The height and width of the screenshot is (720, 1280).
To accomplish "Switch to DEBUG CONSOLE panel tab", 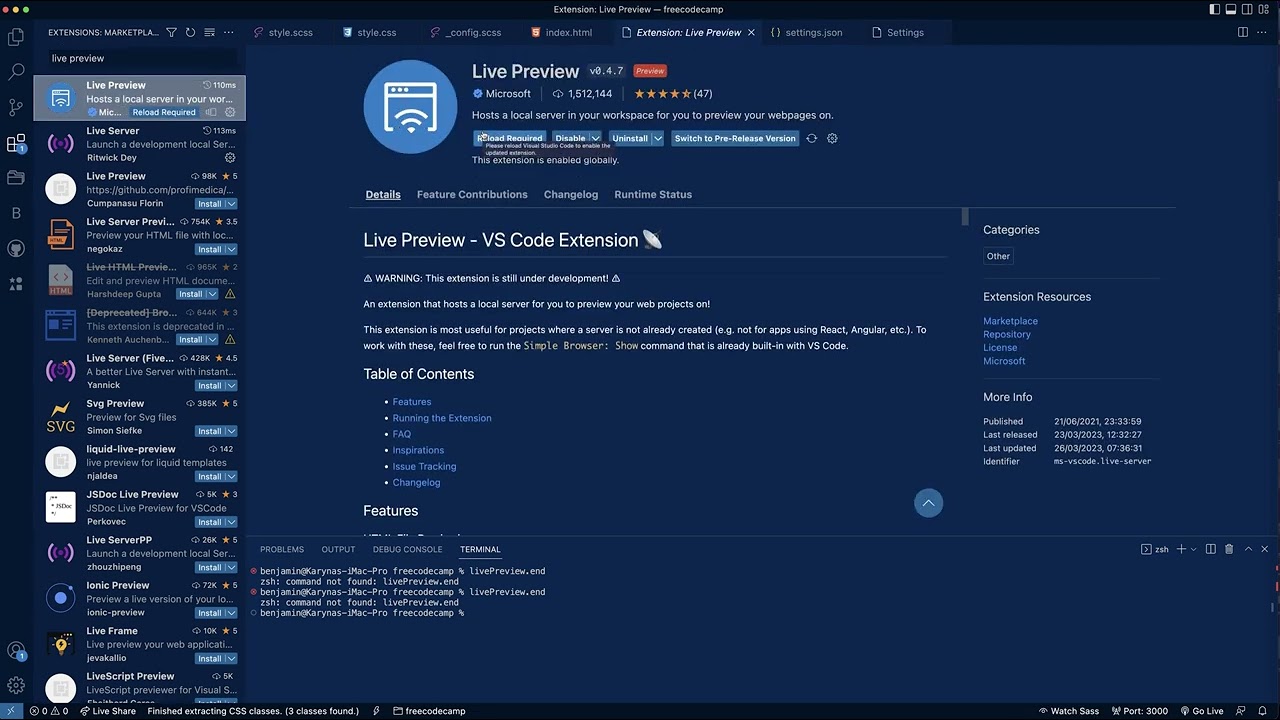I will 407,549.
